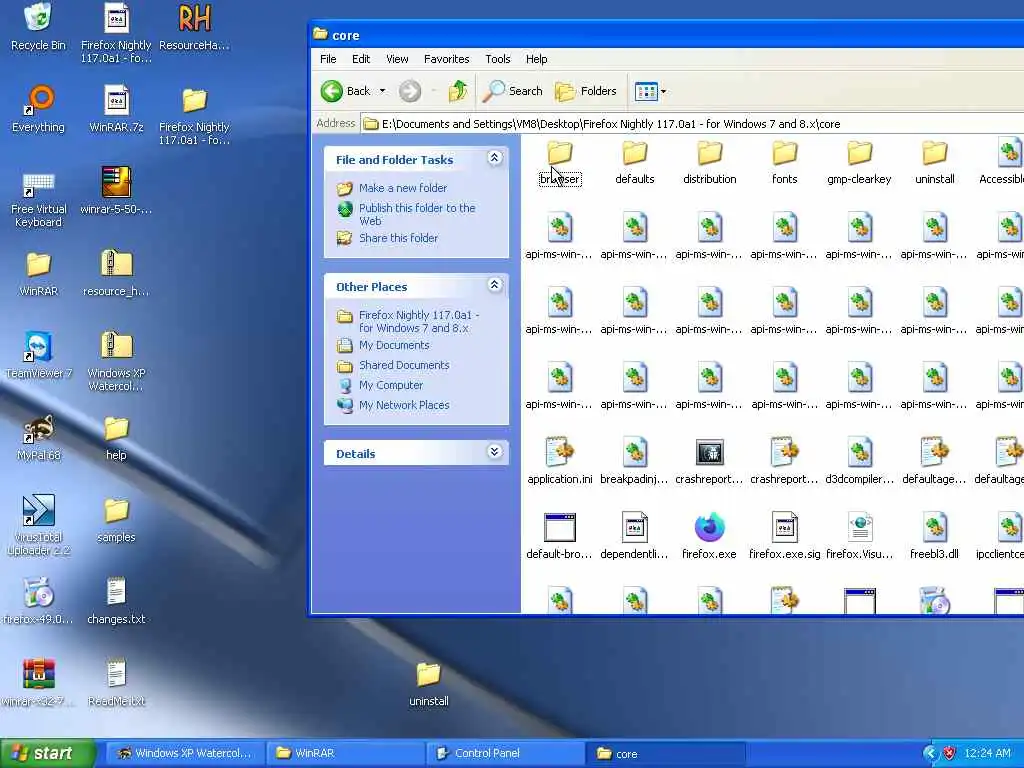Open the Favorites menu

(x=447, y=59)
